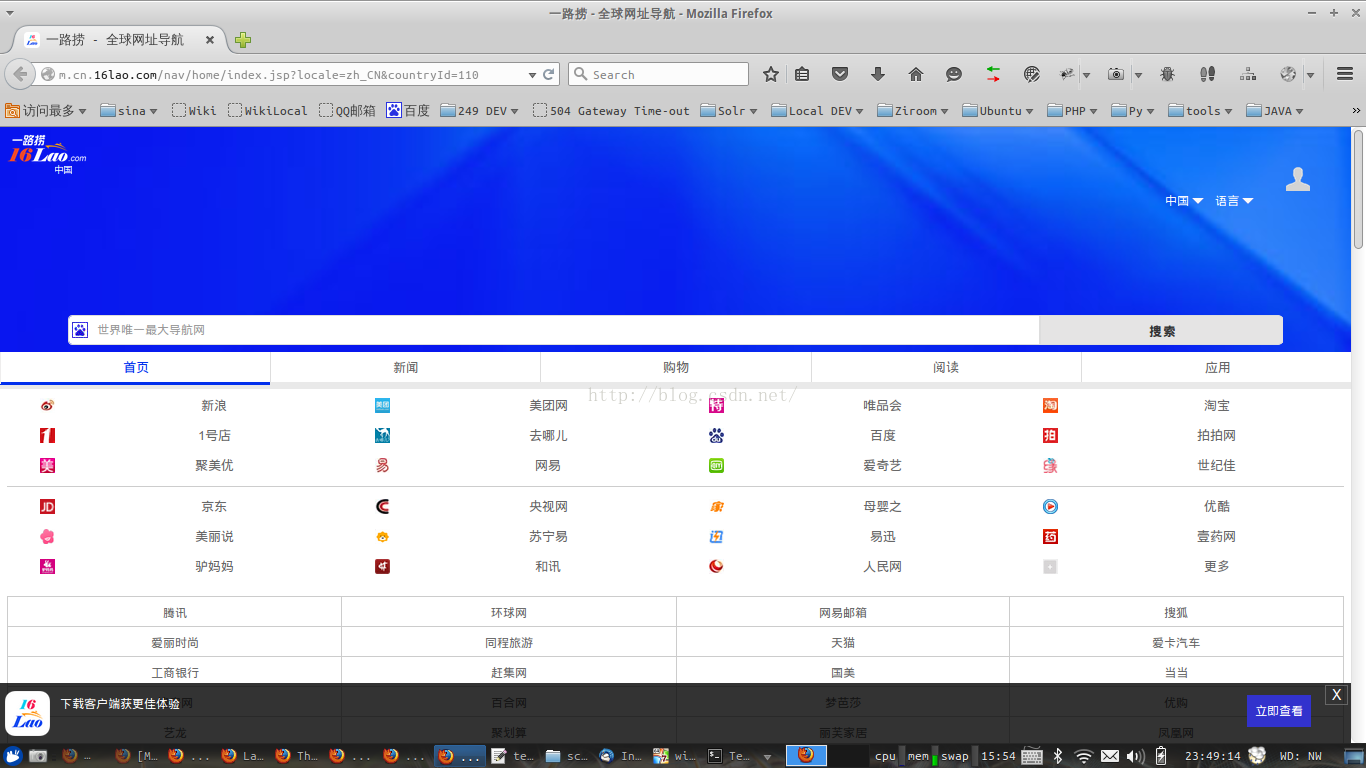
Task: Switch to the 购物 tab
Action: coord(676,368)
